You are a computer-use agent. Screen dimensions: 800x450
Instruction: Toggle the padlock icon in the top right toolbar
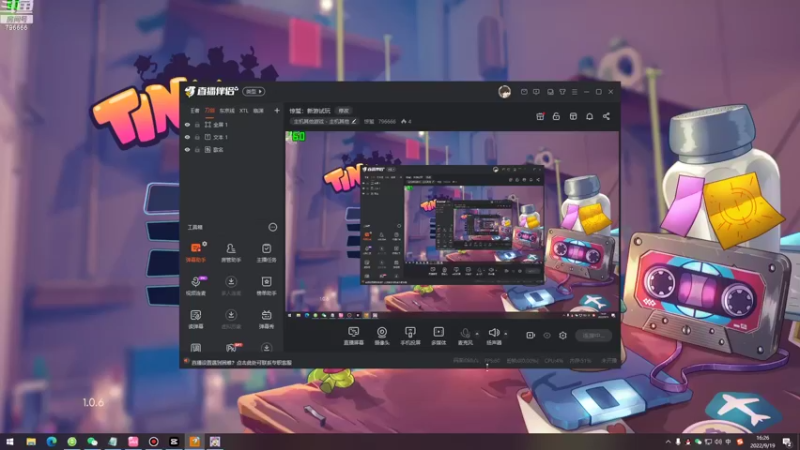557,116
